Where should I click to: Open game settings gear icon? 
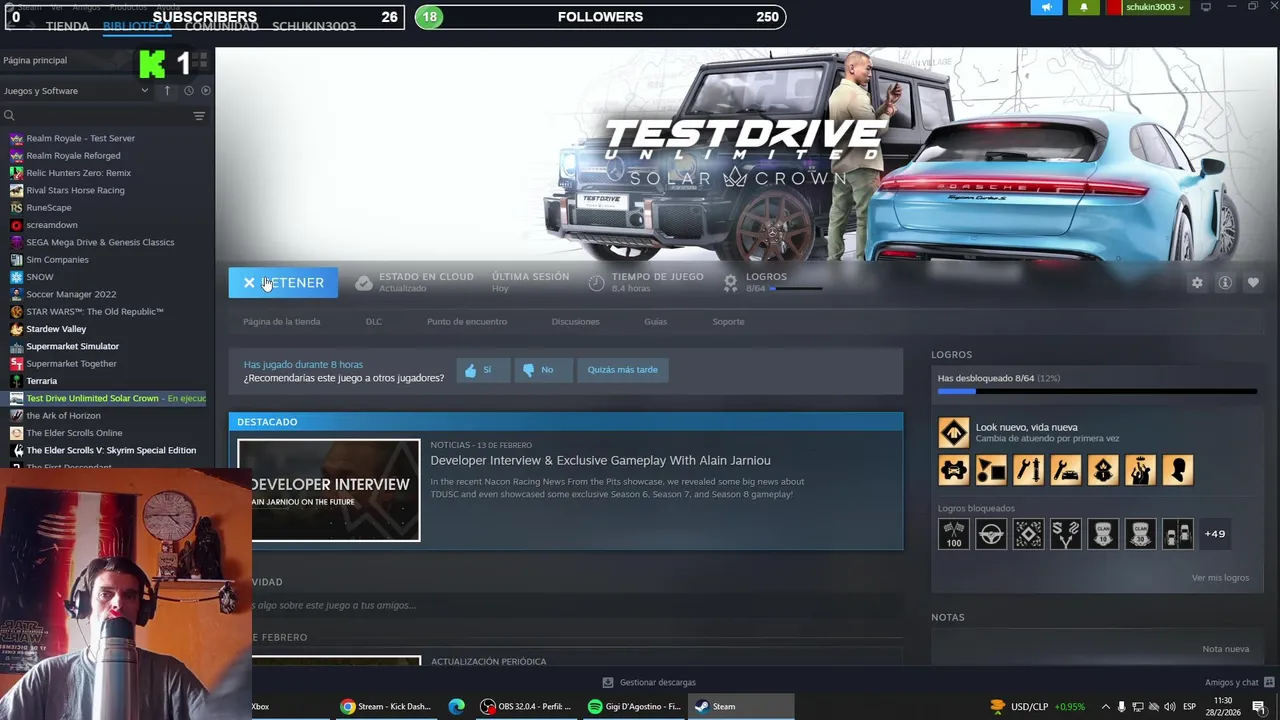(1197, 283)
